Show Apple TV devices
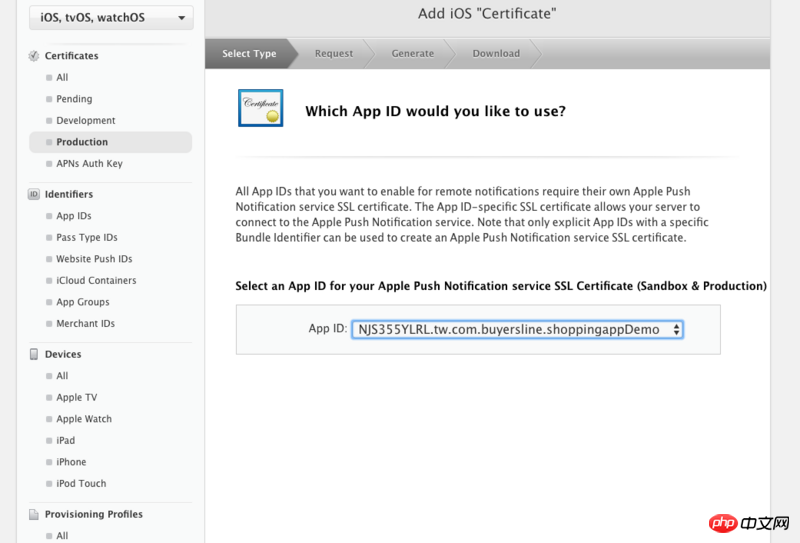The image size is (800, 543). point(77,397)
